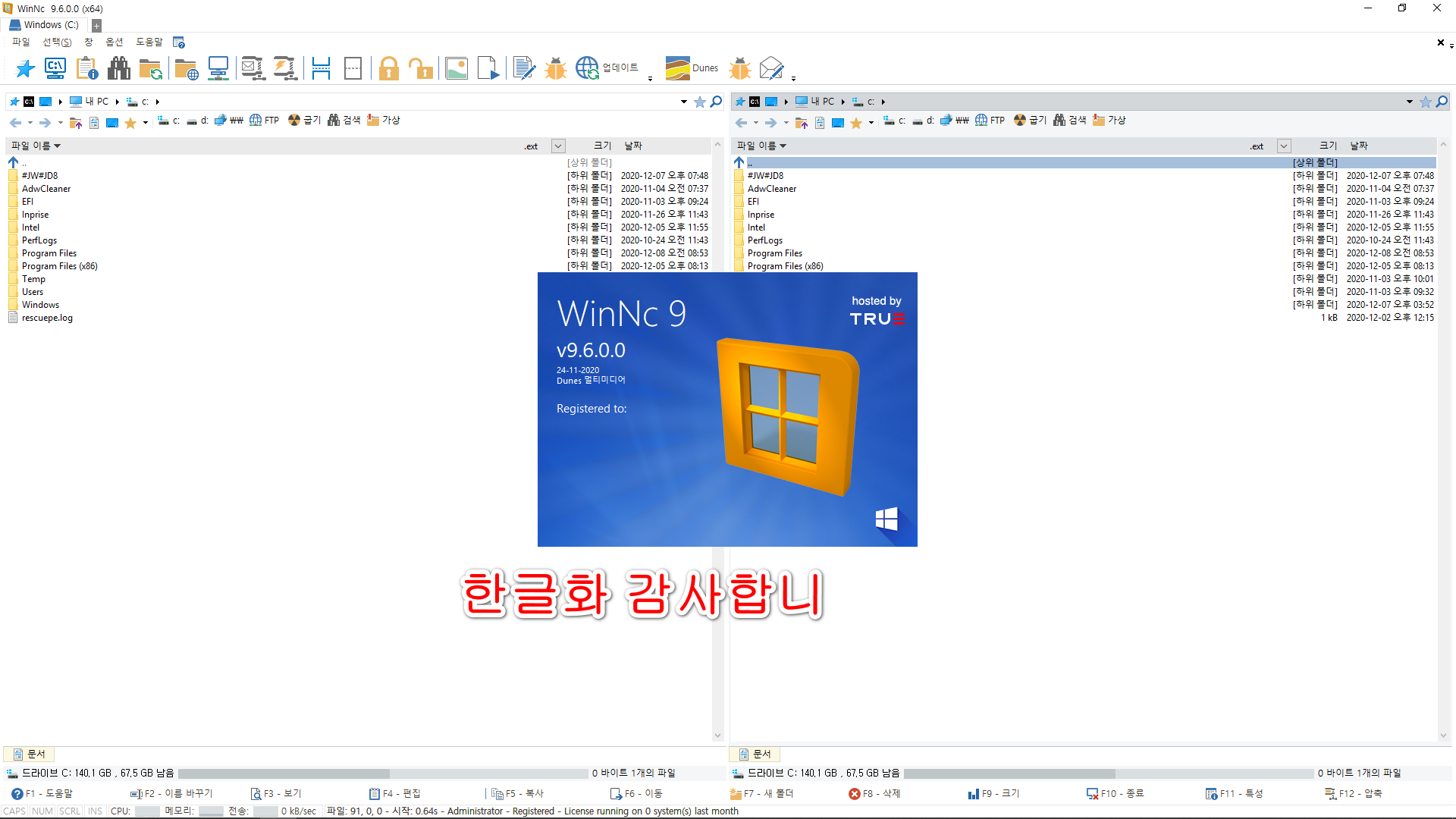Click the Dunes toolbar button
Image resolution: width=1456 pixels, height=819 pixels.
pyautogui.click(x=692, y=68)
